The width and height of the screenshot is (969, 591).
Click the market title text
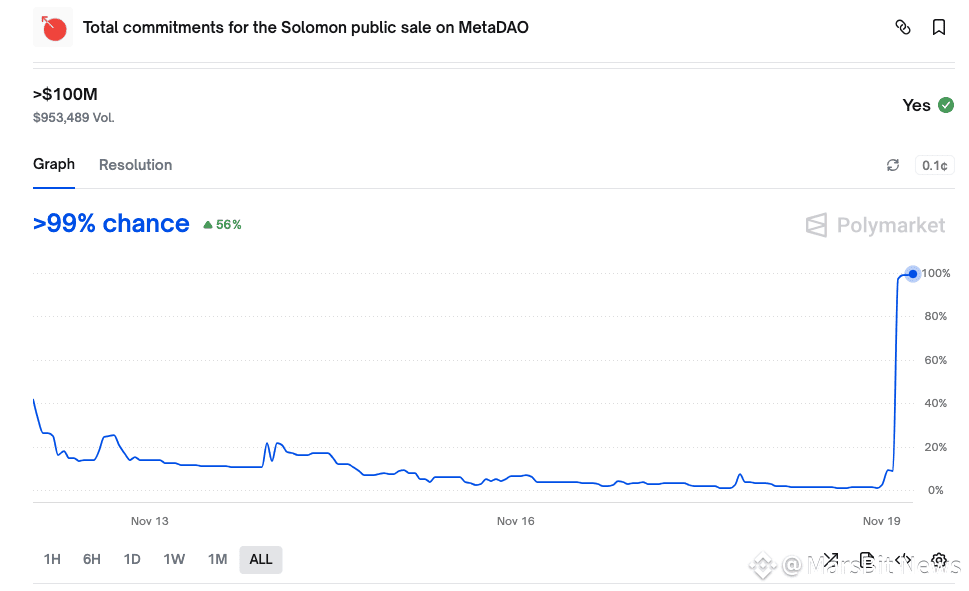coord(305,28)
